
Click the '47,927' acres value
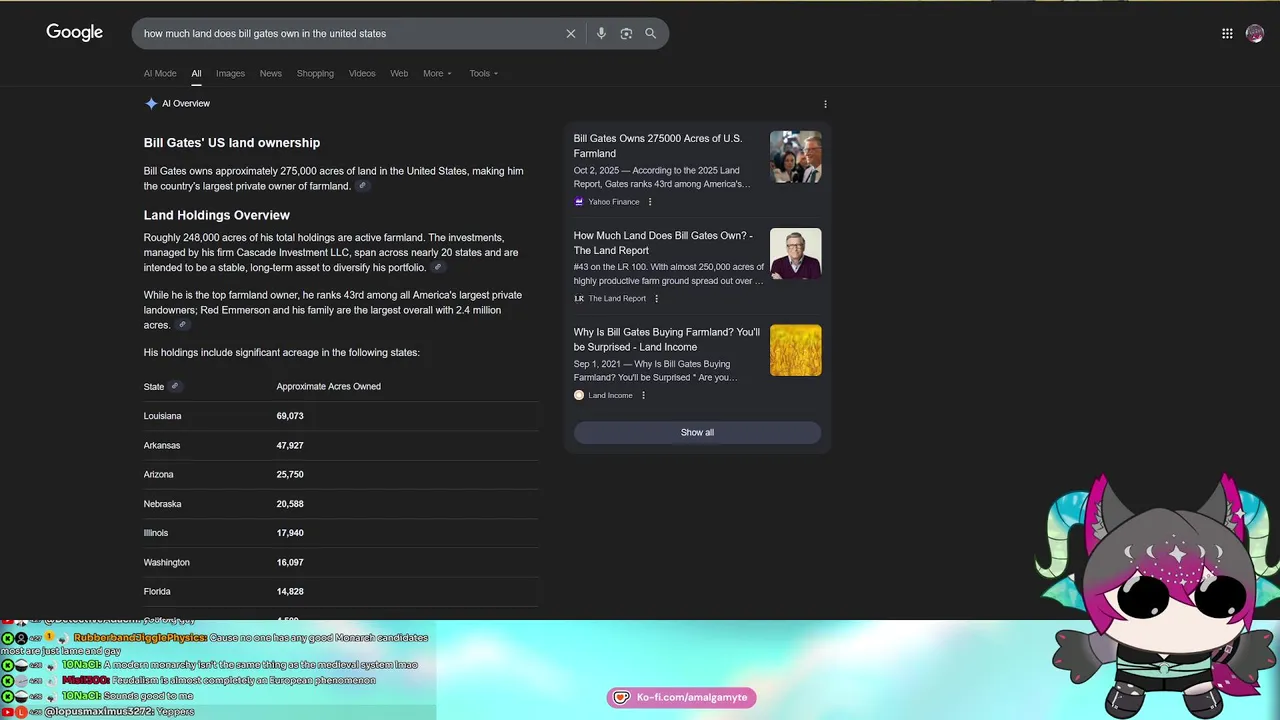[x=290, y=445]
